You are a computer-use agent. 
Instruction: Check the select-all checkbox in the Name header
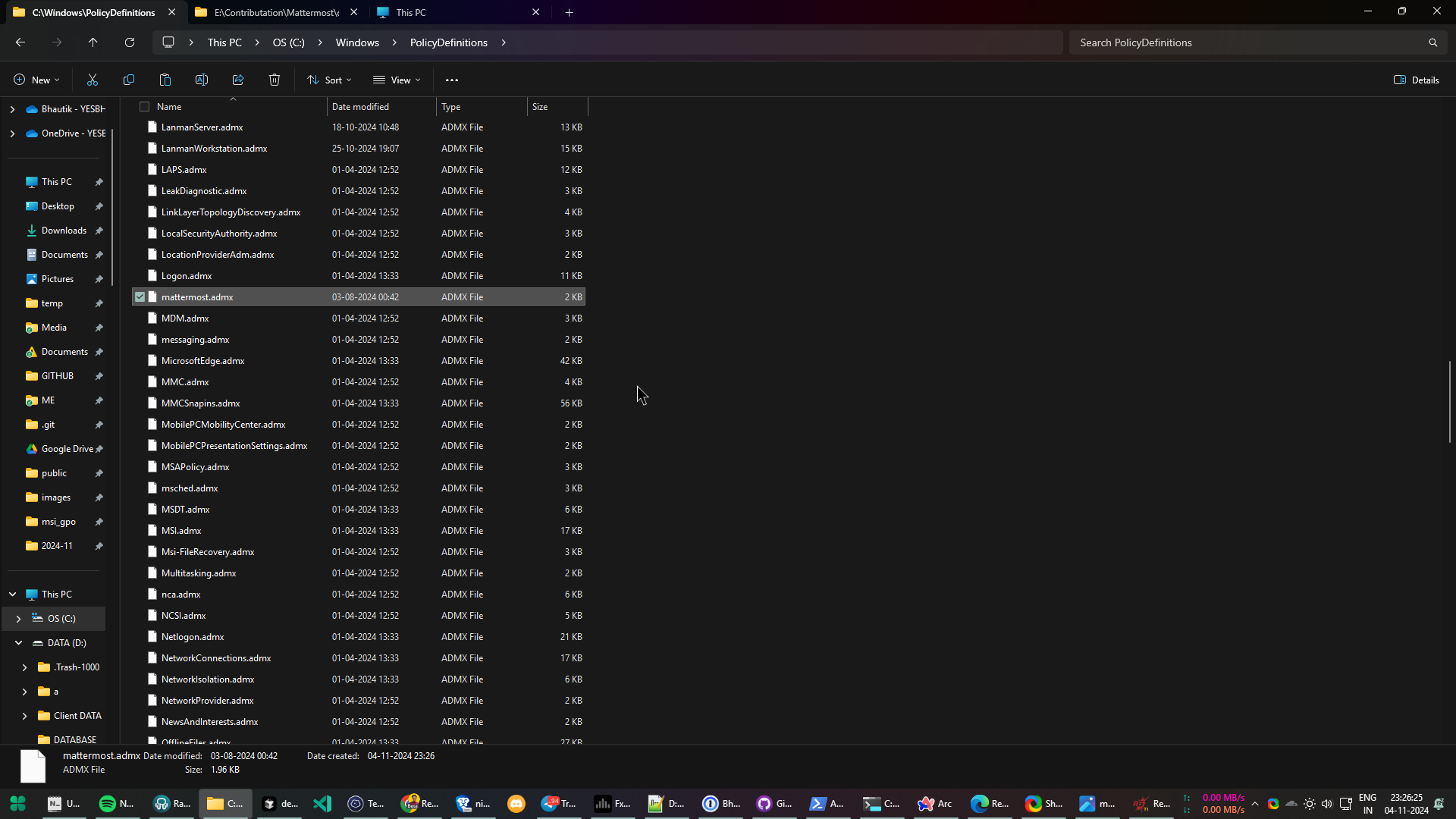(144, 106)
